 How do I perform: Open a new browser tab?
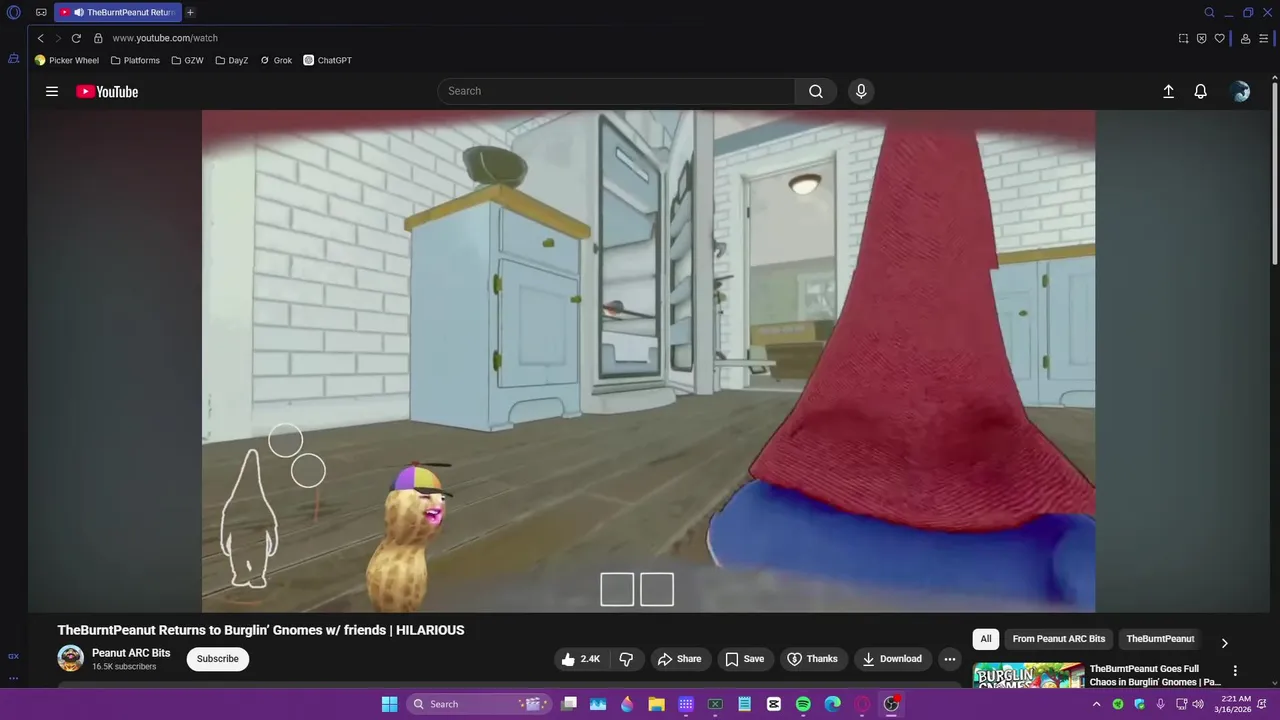pyautogui.click(x=190, y=12)
